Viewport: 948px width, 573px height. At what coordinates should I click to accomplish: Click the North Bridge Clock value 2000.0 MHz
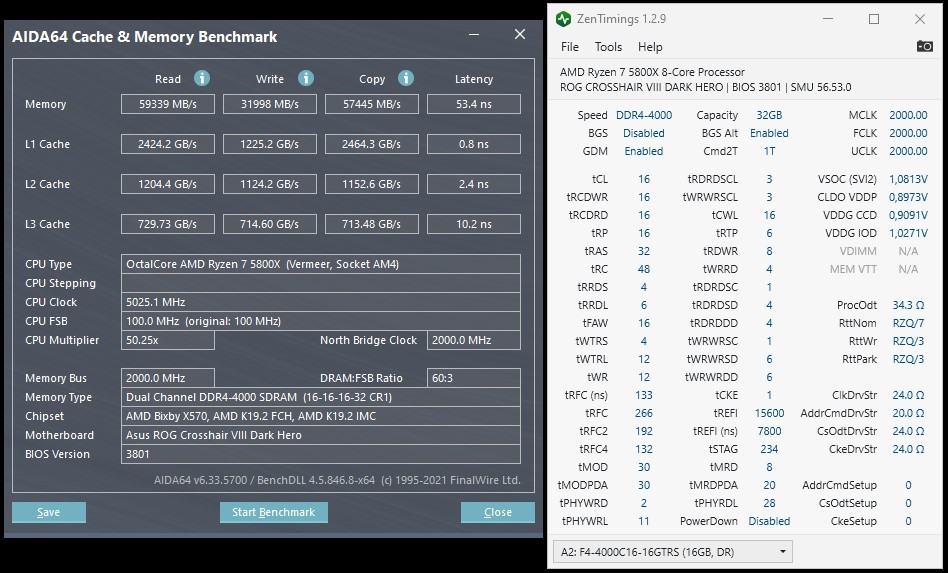point(473,340)
